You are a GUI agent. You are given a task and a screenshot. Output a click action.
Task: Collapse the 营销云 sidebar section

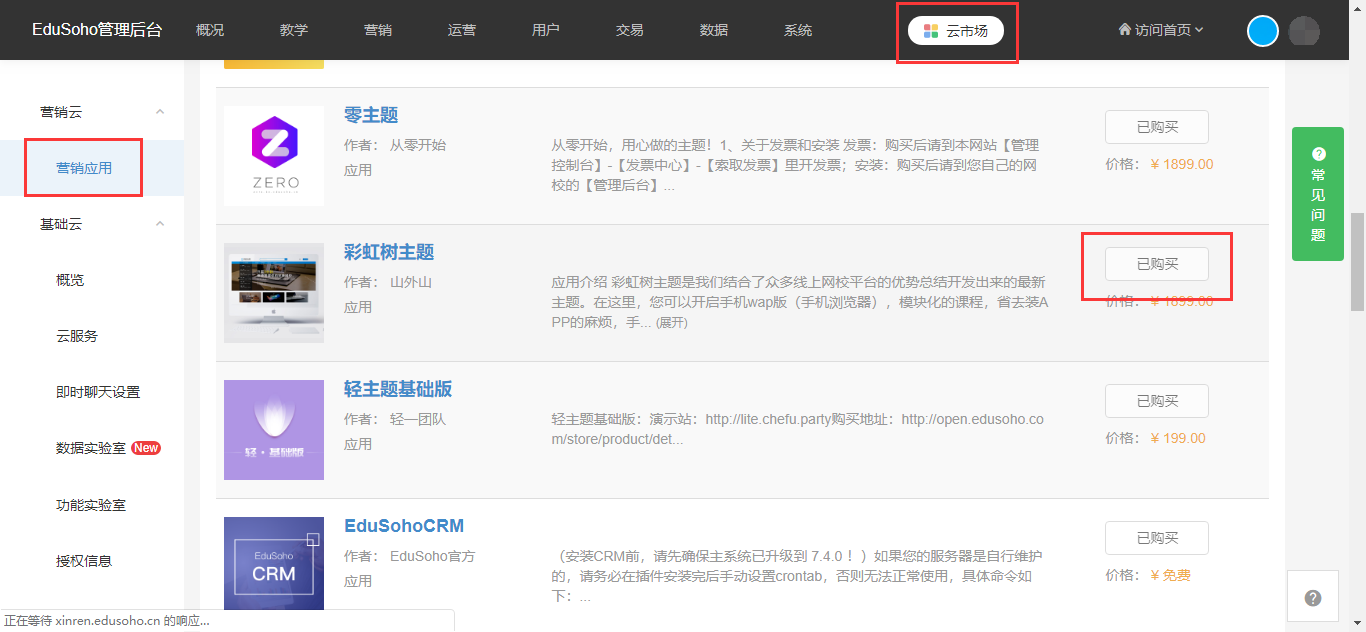pyautogui.click(x=160, y=112)
